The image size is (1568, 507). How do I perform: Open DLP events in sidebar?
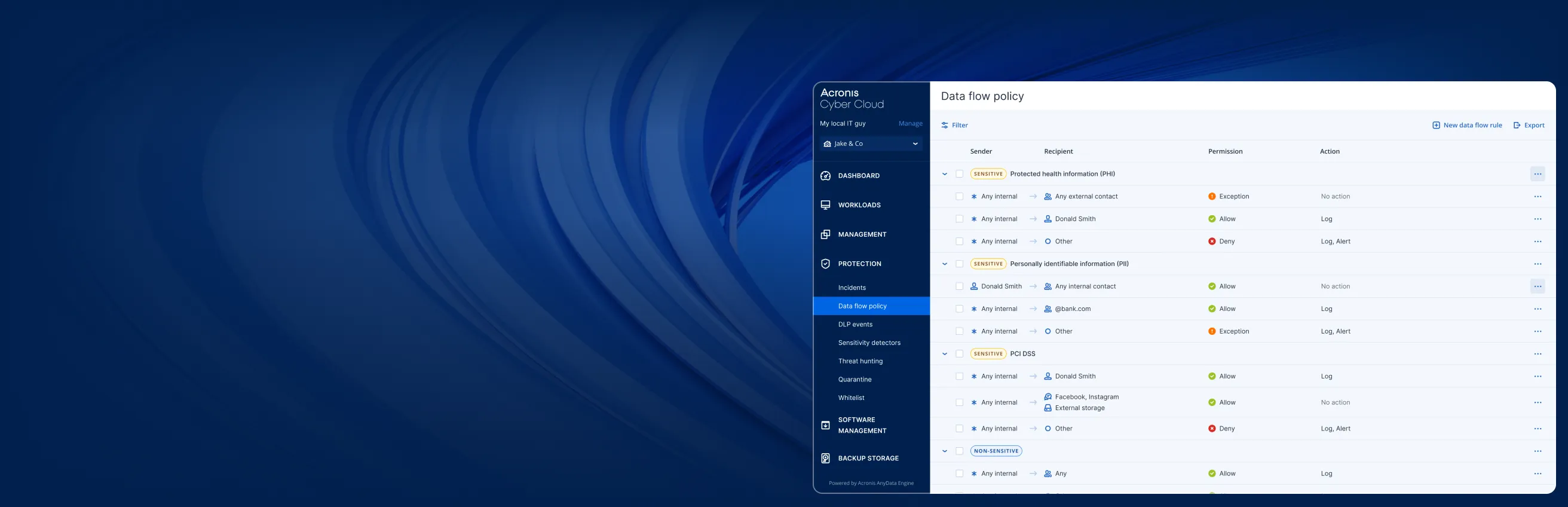[x=855, y=324]
